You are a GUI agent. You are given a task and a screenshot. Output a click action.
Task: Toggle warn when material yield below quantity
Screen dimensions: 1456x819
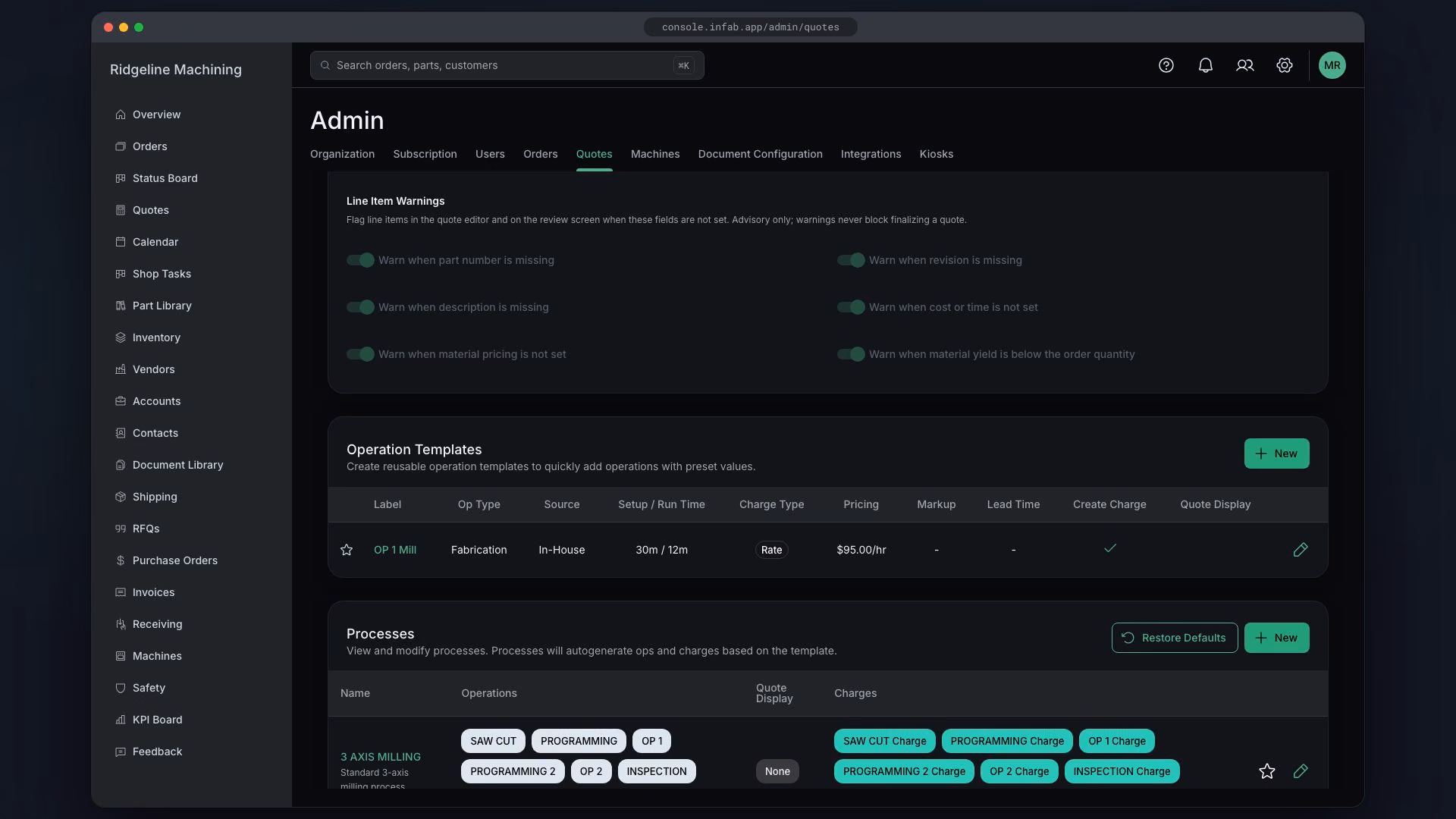[x=851, y=354]
